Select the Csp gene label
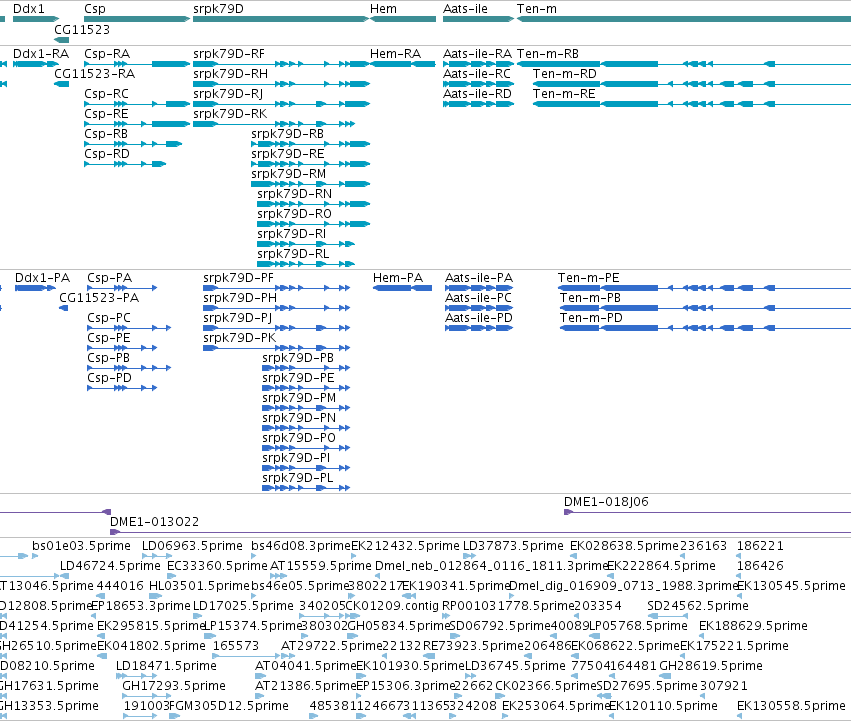The height and width of the screenshot is (721, 851). 95,9
